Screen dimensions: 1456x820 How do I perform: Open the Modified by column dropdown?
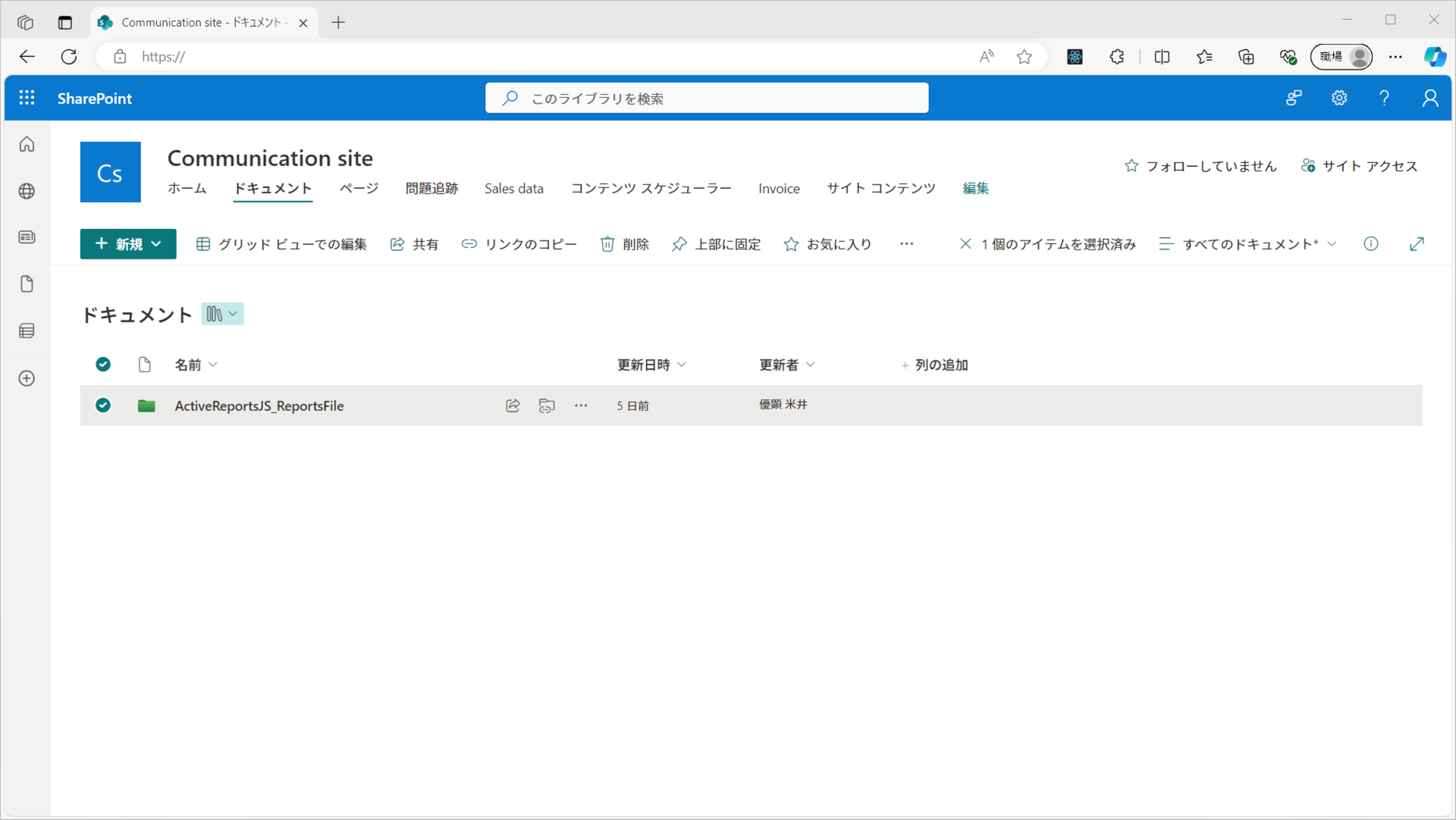pyautogui.click(x=787, y=365)
